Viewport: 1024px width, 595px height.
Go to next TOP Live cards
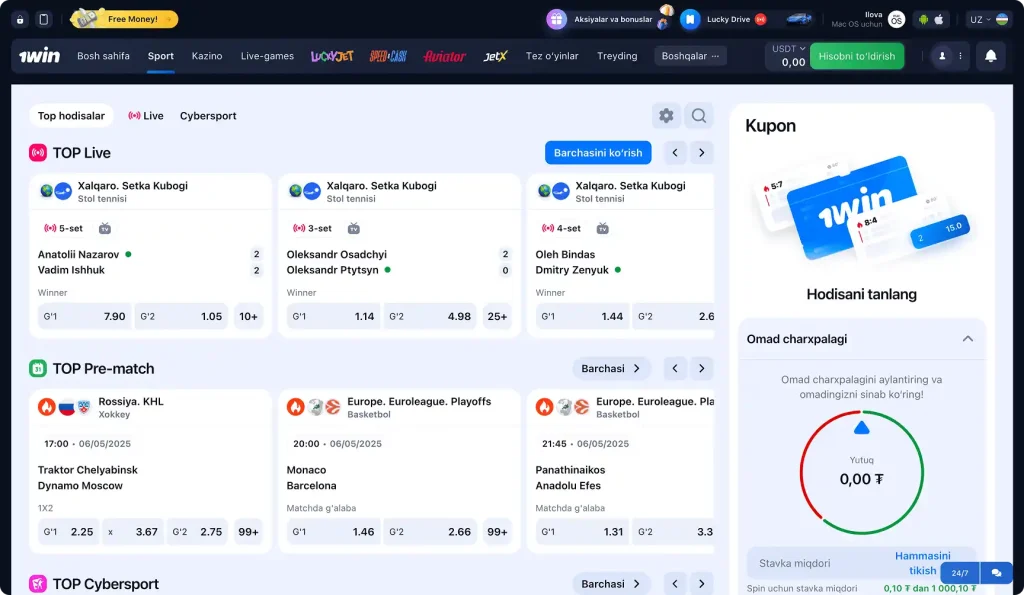pos(702,153)
